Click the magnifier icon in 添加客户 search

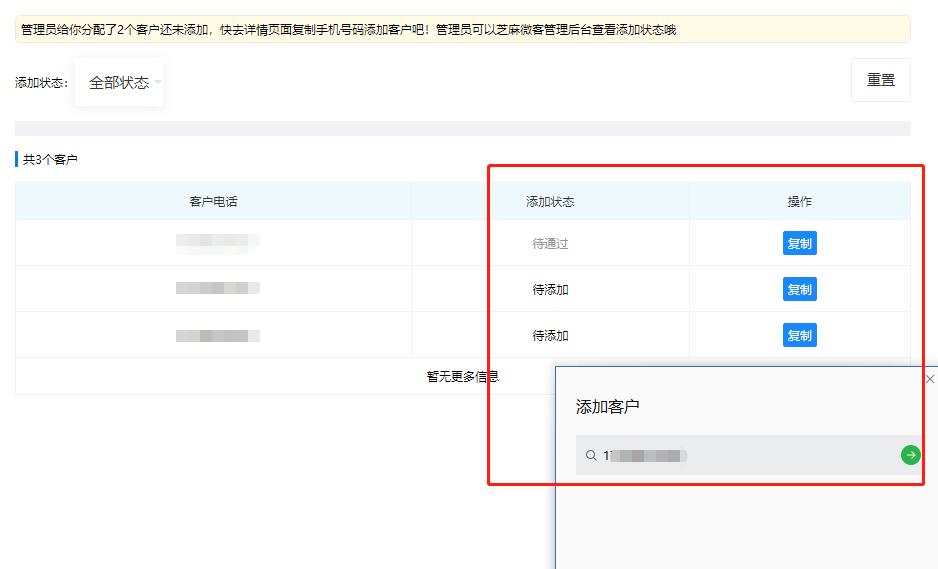point(591,455)
